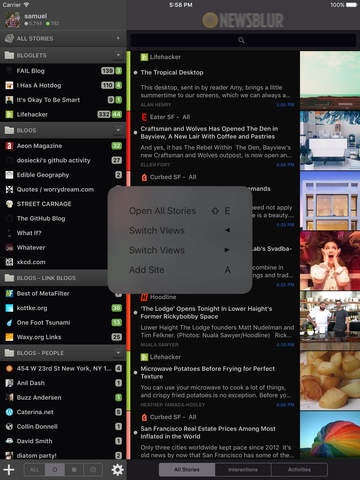
Task: Choose Add Site from popup
Action: tap(180, 270)
